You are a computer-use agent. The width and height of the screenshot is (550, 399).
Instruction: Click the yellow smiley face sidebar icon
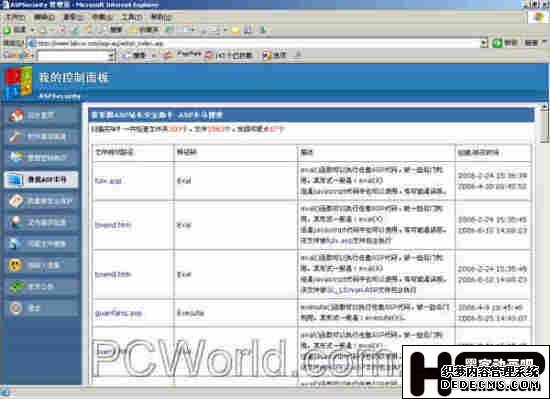pos(15,265)
